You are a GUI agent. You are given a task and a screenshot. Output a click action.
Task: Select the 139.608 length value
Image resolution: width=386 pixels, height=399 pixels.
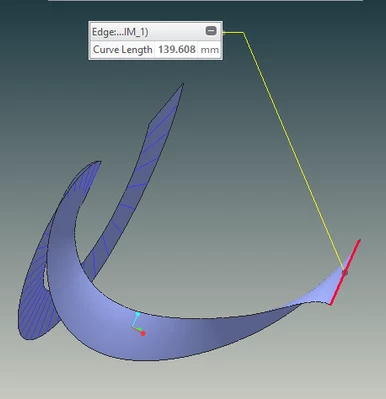177,50
